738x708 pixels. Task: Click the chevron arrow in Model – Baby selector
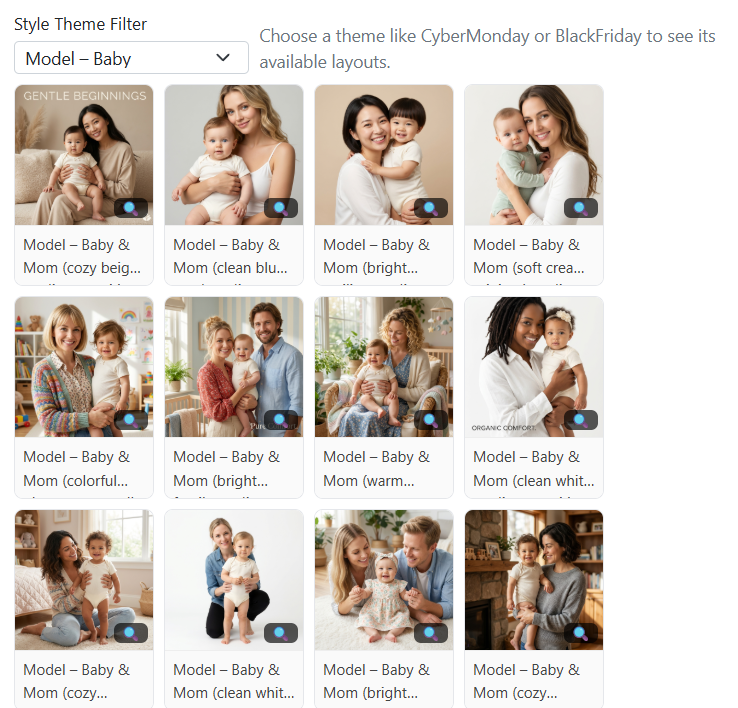[223, 58]
